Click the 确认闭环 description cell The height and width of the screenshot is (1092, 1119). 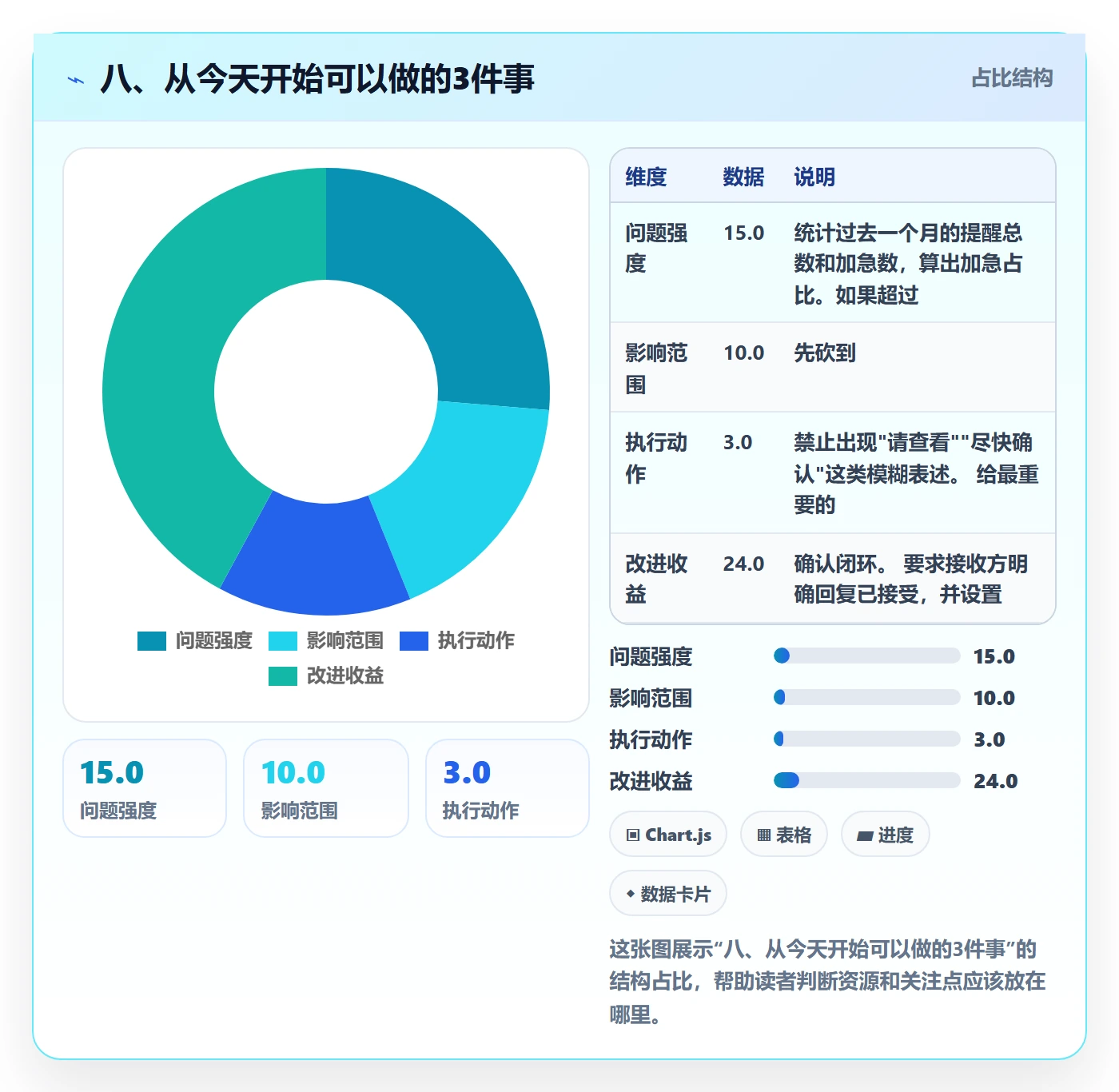[910, 579]
